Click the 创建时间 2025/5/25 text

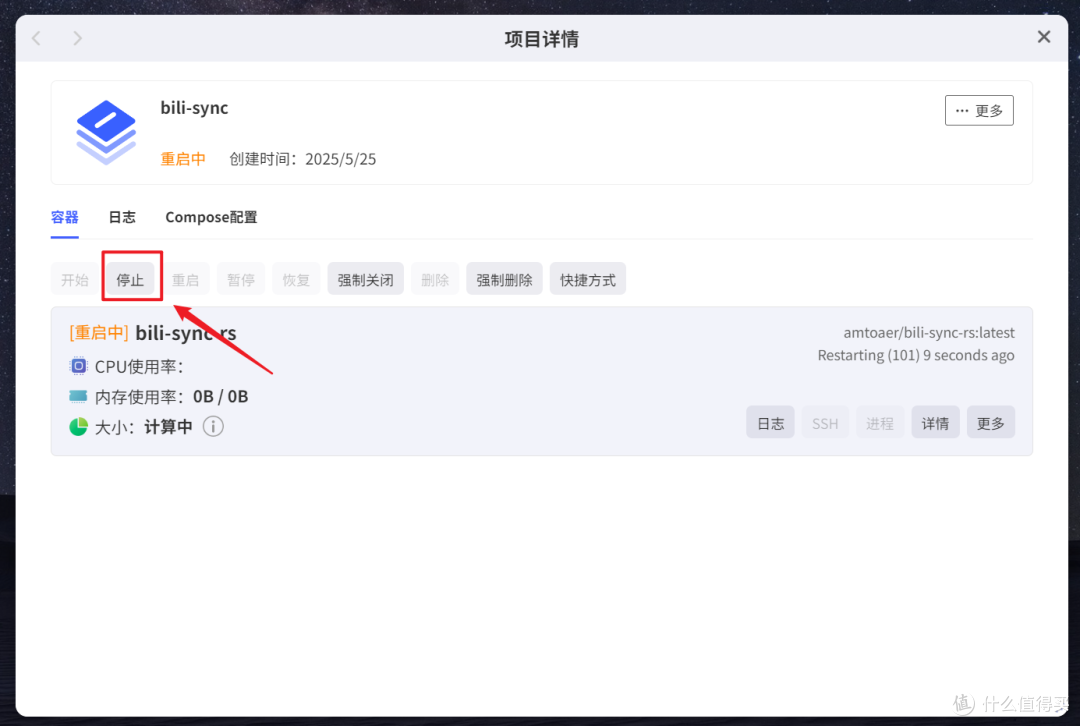pyautogui.click(x=303, y=159)
